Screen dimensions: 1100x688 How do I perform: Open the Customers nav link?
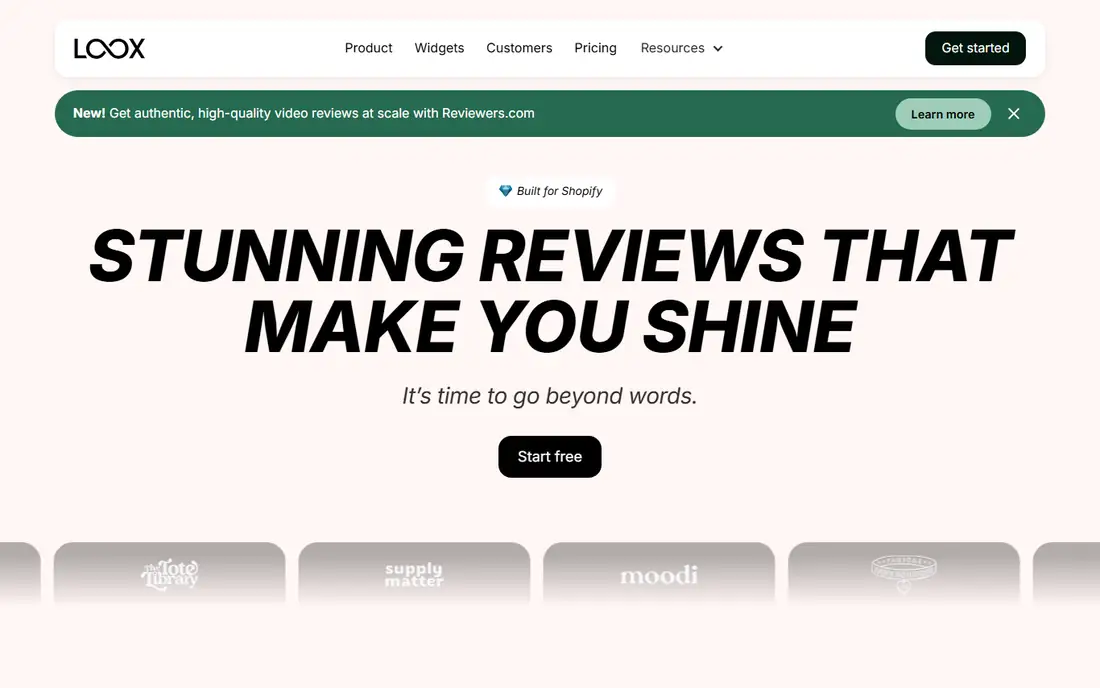(x=519, y=48)
